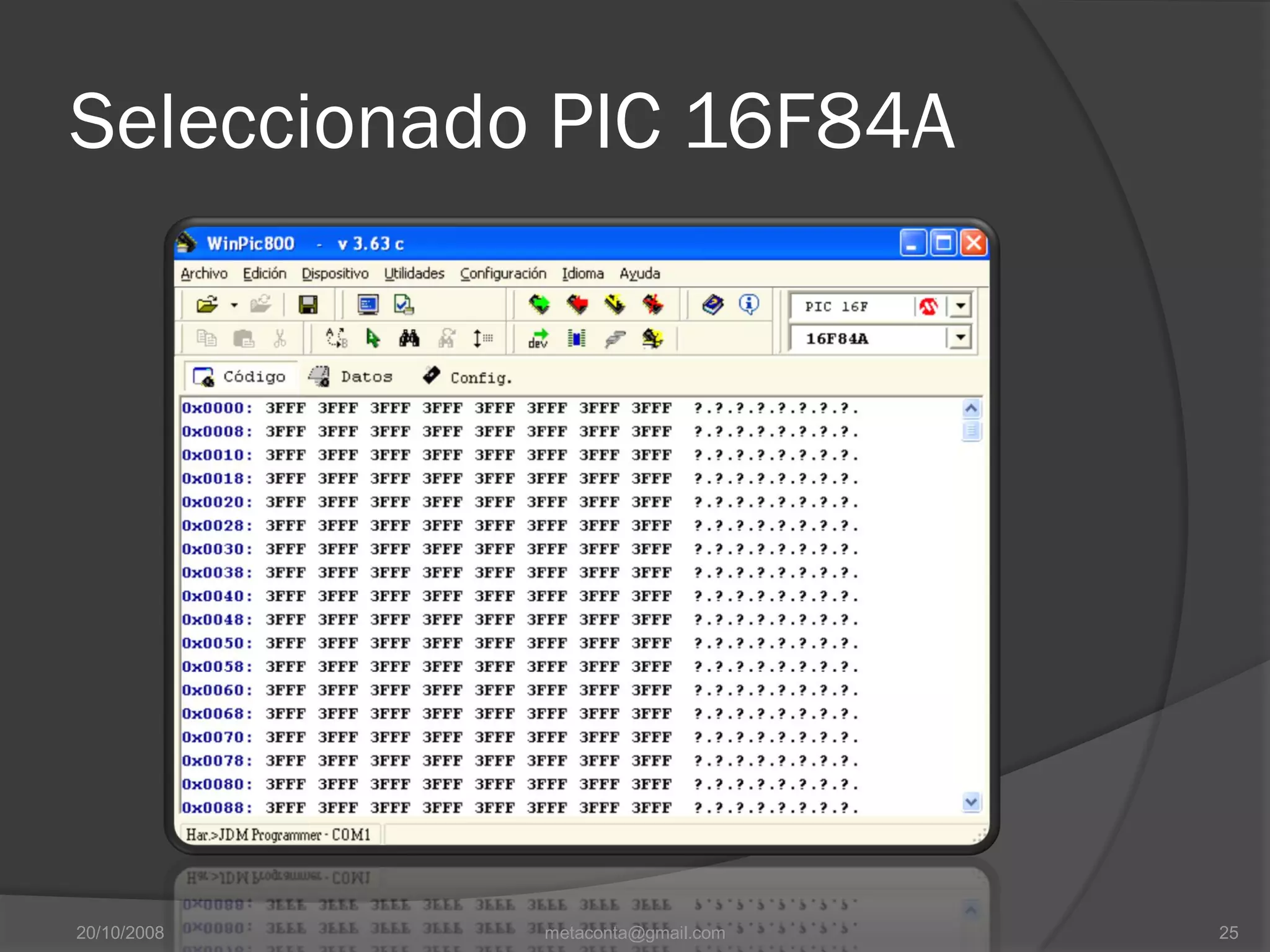Image resolution: width=1270 pixels, height=952 pixels.
Task: Click the open file folder icon
Action: (x=206, y=305)
